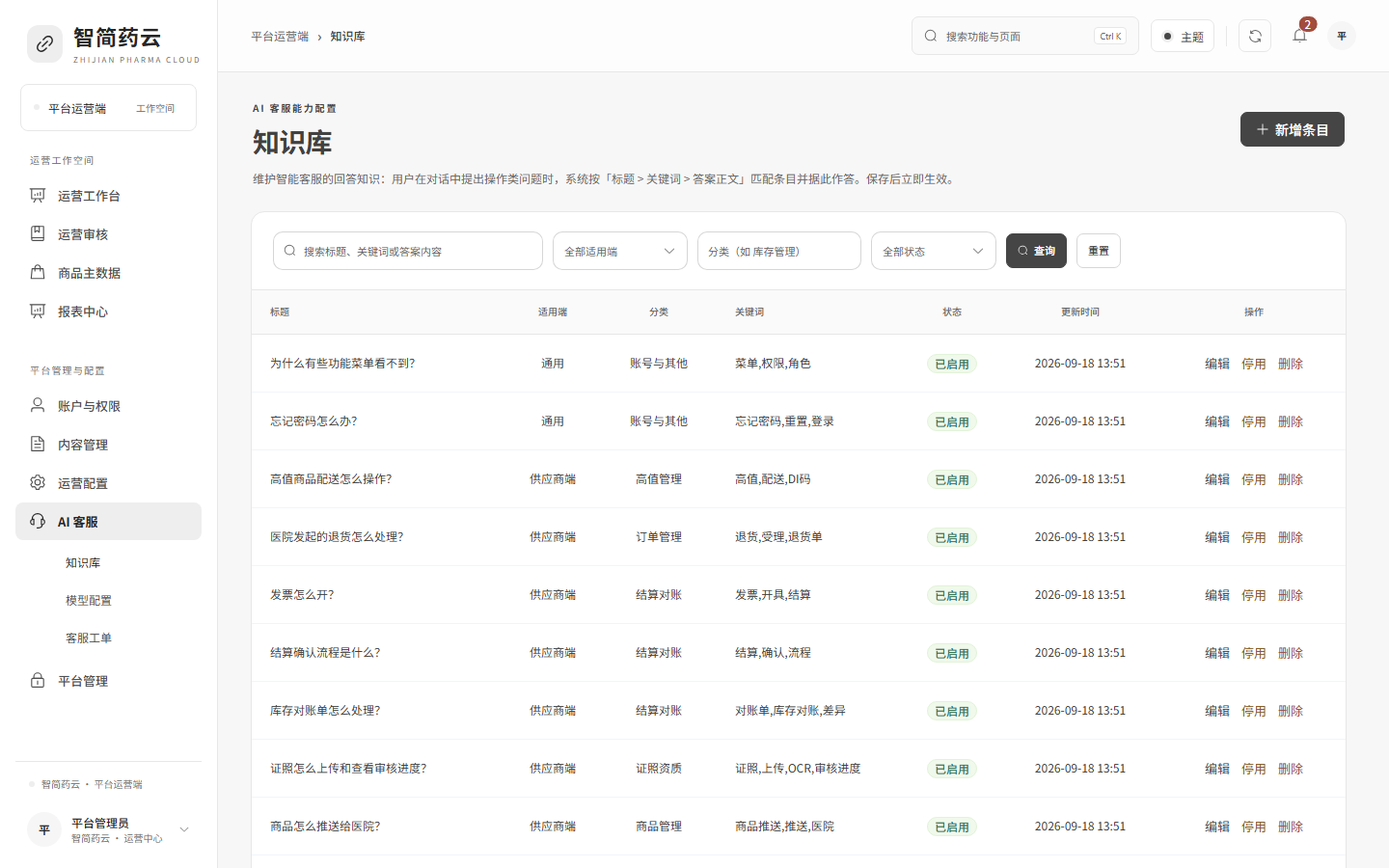
Task: Open the notification bell
Action: (1299, 36)
